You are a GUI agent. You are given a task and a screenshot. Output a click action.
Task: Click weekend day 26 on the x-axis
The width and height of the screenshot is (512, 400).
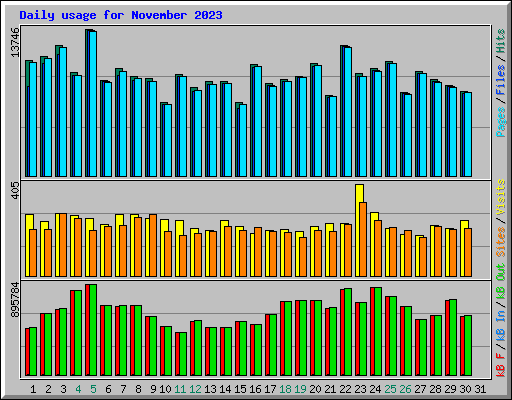click(x=405, y=389)
